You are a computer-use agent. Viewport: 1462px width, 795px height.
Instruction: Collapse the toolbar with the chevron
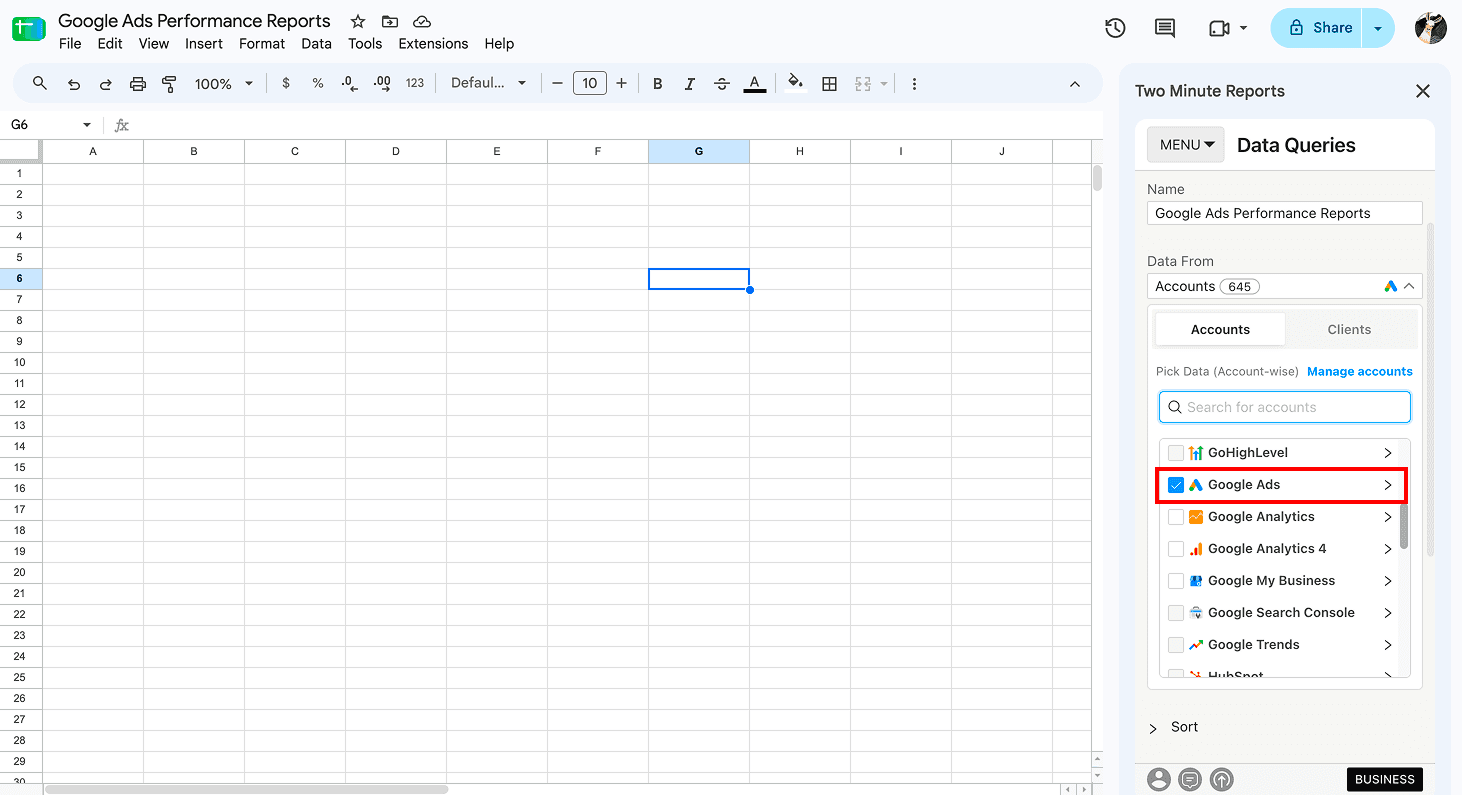tap(1075, 84)
